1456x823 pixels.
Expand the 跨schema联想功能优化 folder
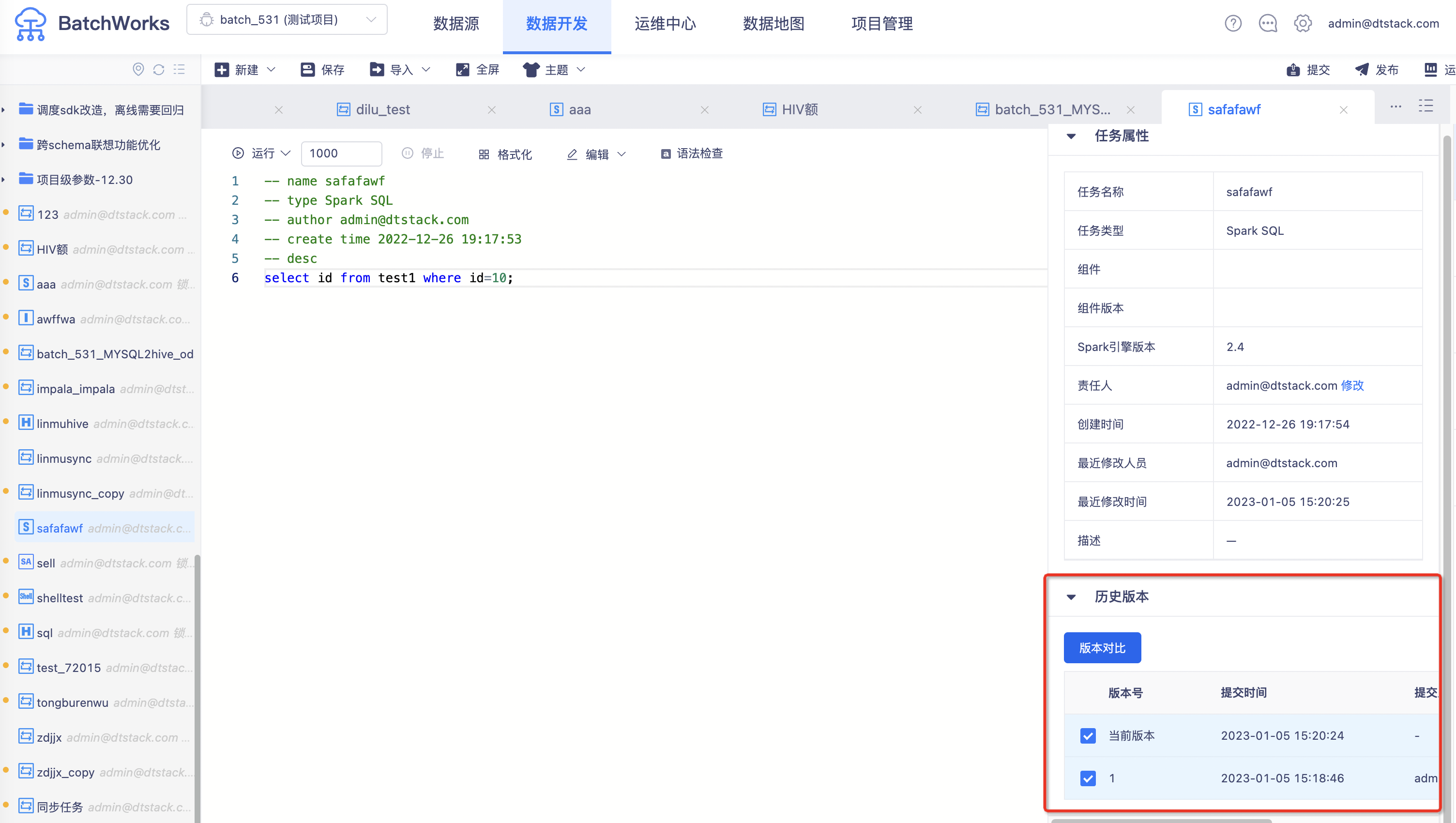click(3, 145)
